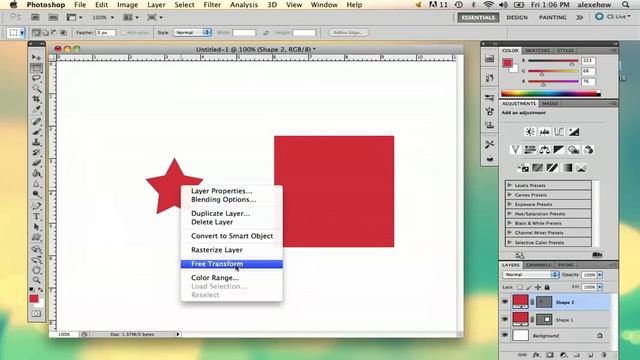The width and height of the screenshot is (640, 360).
Task: Click the toolbox foreground color swatch
Action: tap(34, 299)
